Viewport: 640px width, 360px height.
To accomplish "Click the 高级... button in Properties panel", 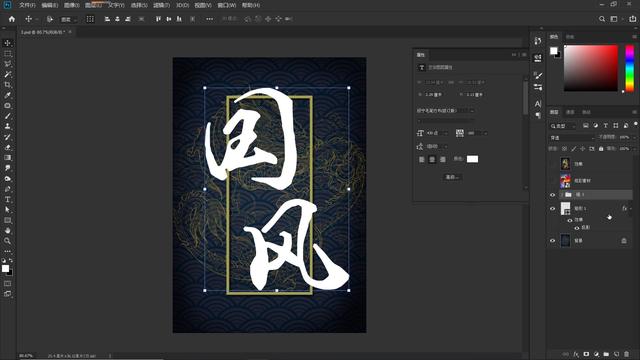I will pyautogui.click(x=452, y=177).
